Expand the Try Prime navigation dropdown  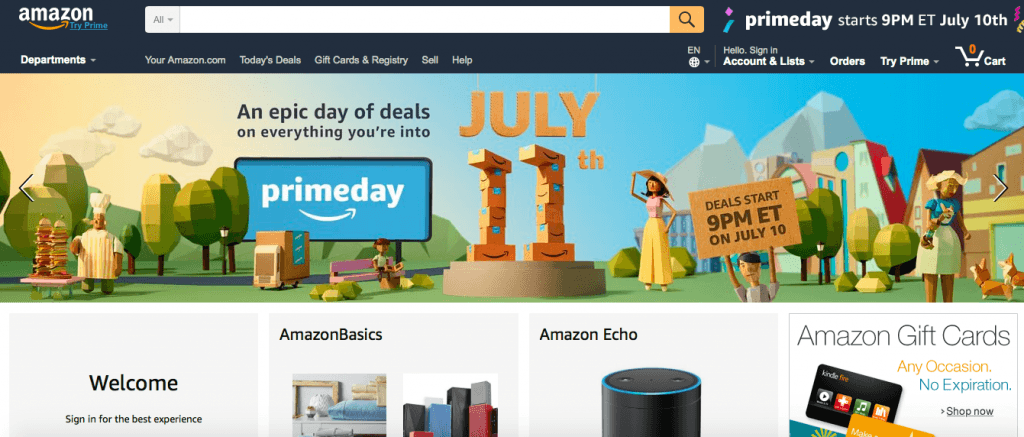(x=910, y=61)
